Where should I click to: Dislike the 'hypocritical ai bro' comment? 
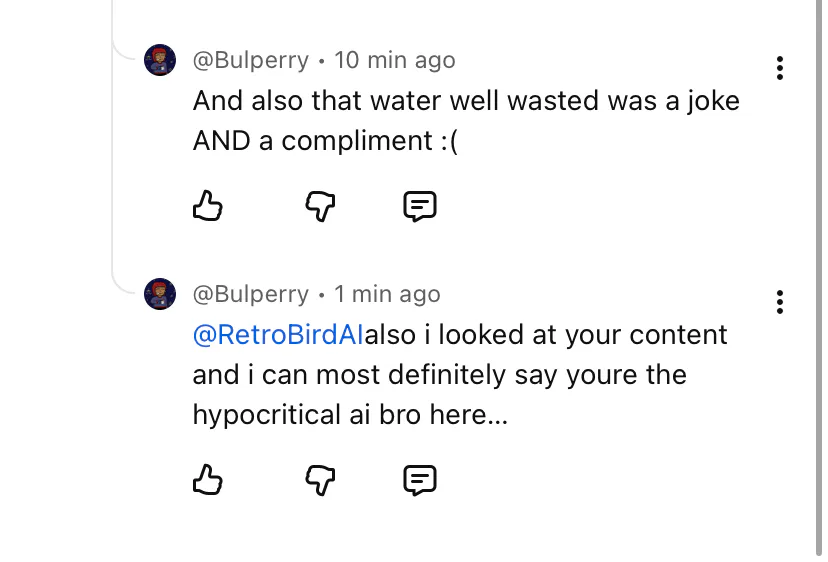(x=319, y=480)
